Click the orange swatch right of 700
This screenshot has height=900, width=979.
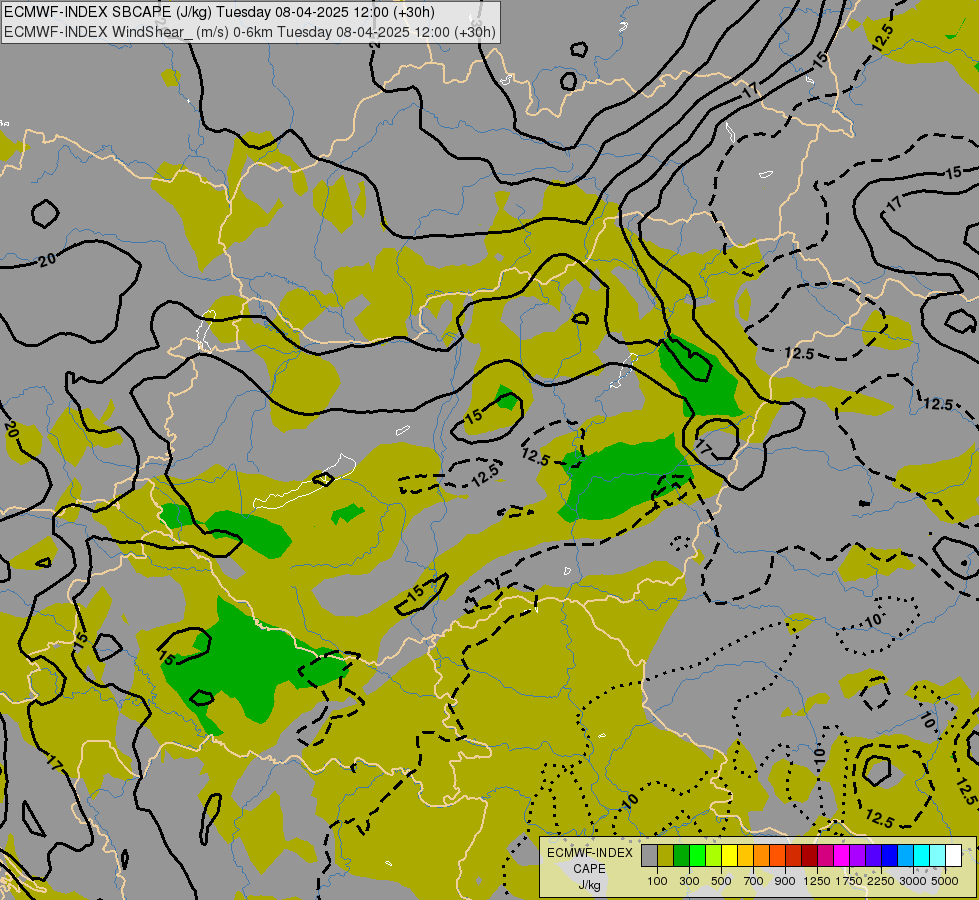click(x=762, y=856)
